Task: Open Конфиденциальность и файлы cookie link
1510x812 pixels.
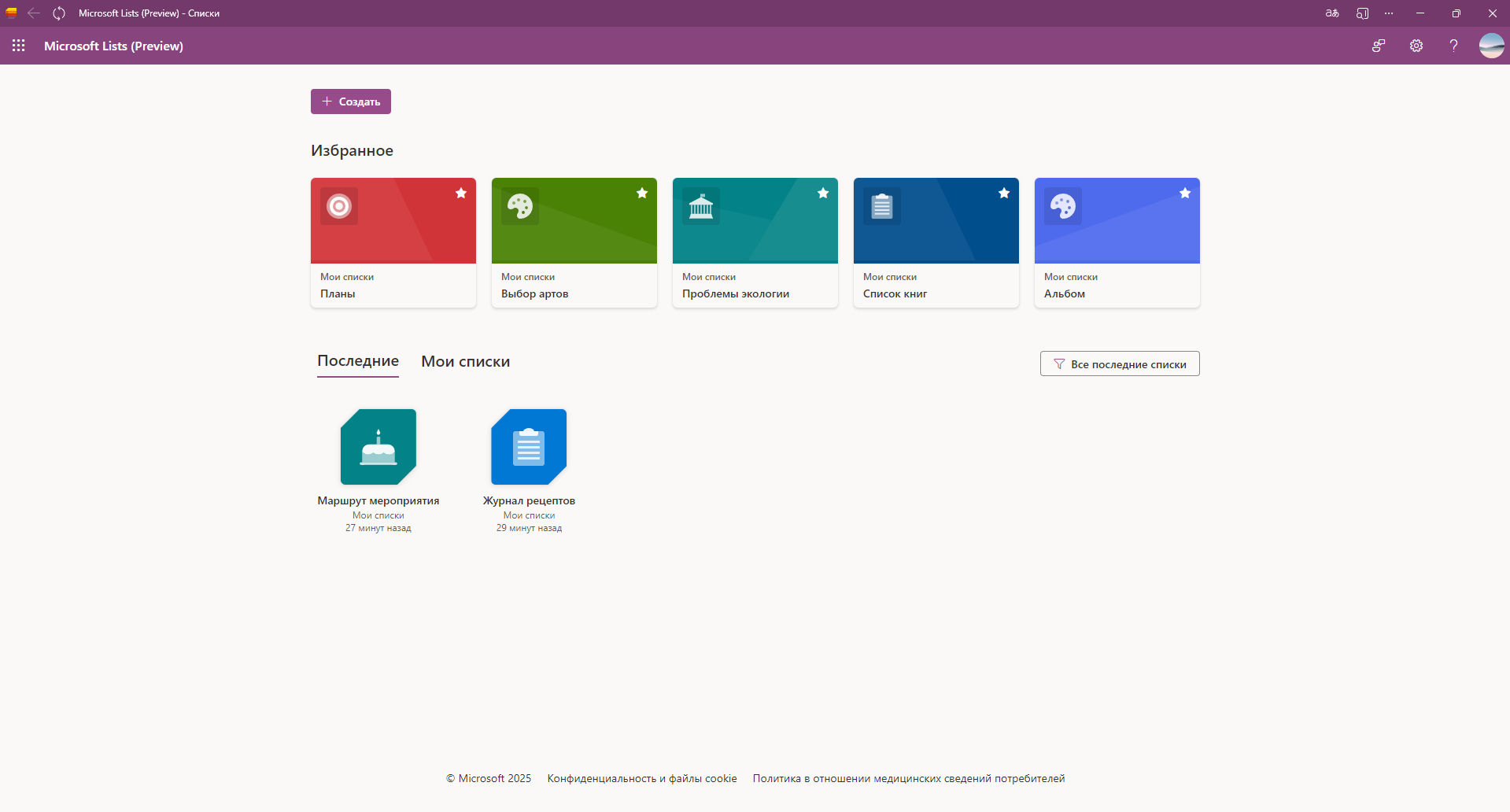Action: pos(642,779)
